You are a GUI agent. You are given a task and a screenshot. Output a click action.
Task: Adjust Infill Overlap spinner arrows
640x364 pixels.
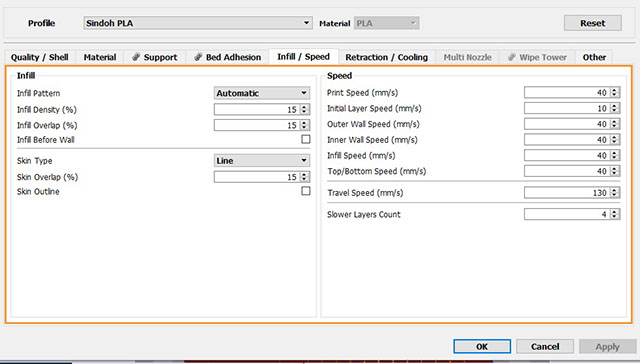coord(304,125)
